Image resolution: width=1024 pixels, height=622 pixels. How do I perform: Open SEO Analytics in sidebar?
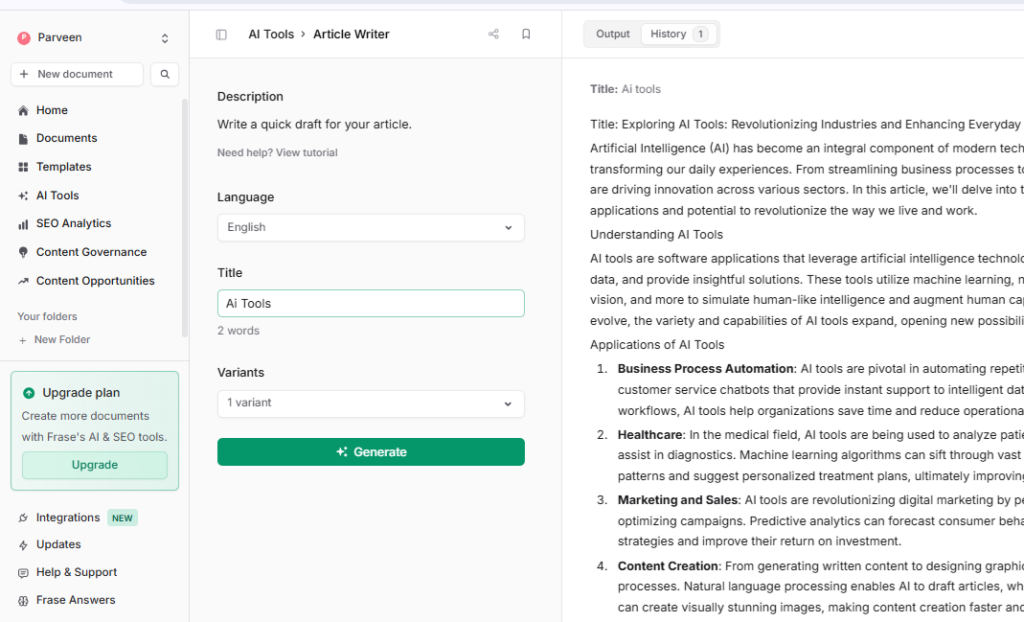(x=73, y=224)
